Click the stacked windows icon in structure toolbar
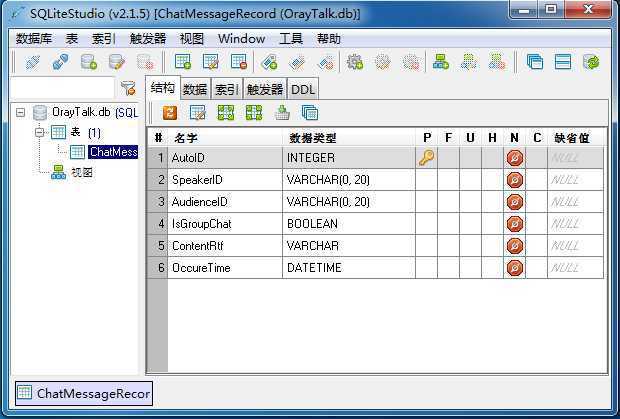 (x=310, y=113)
